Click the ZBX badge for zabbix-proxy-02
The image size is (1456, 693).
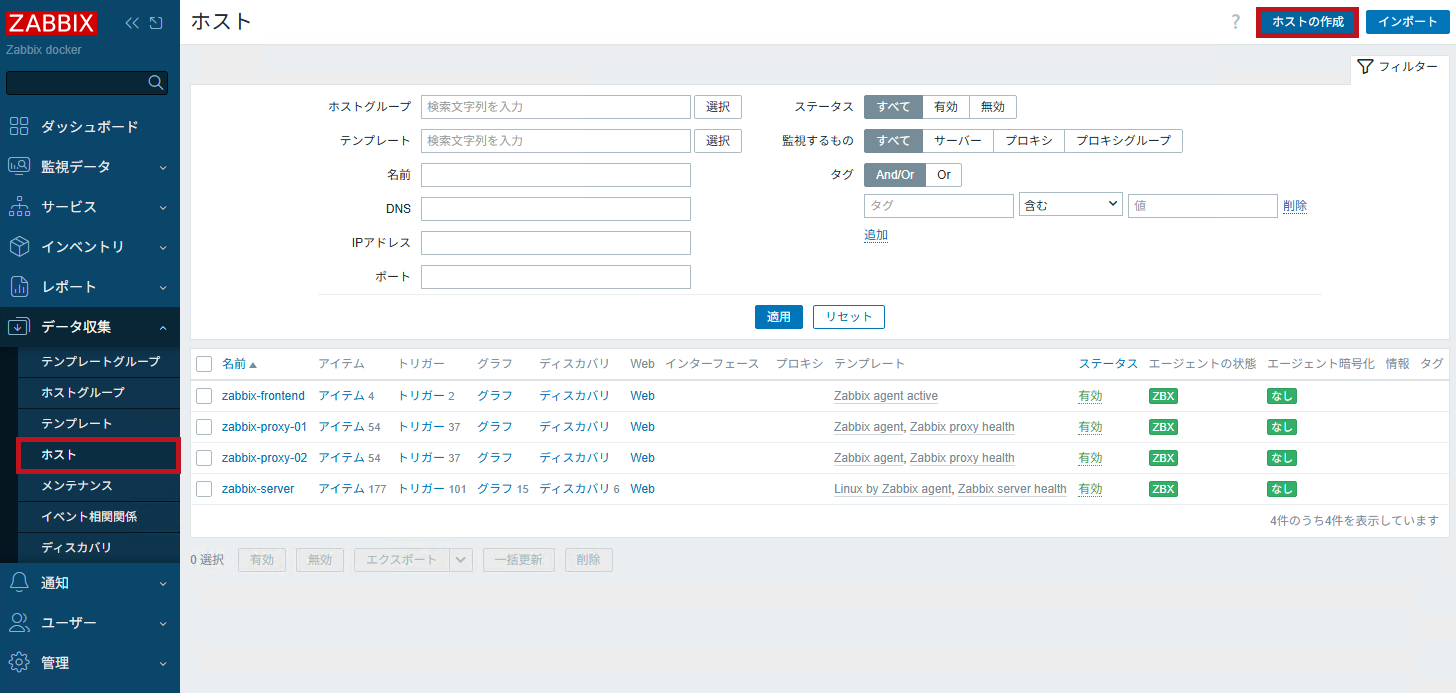click(x=1163, y=458)
